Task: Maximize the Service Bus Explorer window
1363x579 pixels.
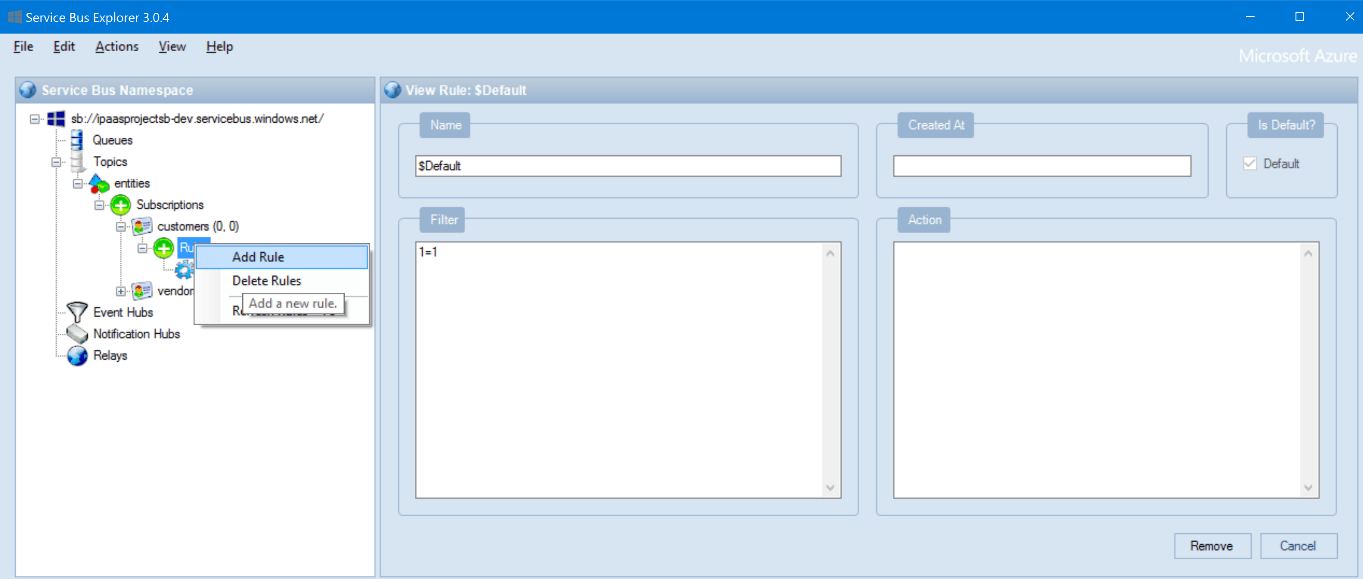Action: [1299, 16]
